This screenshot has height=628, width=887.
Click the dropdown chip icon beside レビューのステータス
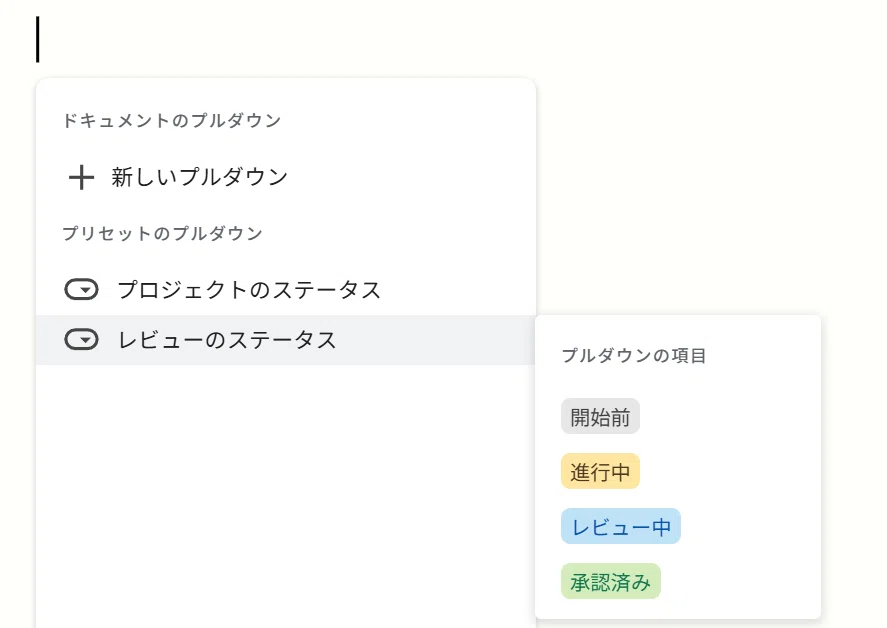[81, 339]
